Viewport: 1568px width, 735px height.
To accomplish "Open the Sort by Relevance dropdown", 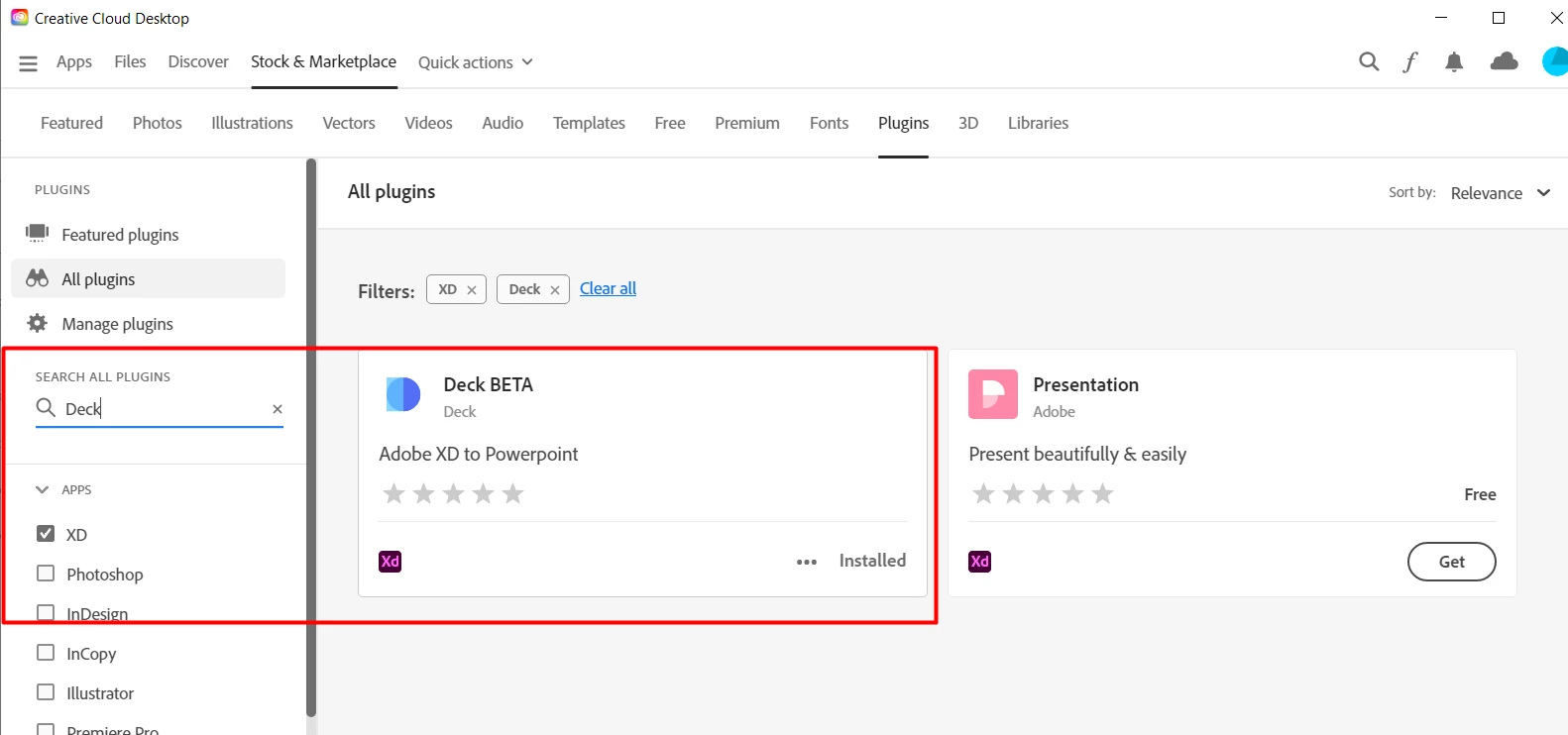I will 1501,193.
